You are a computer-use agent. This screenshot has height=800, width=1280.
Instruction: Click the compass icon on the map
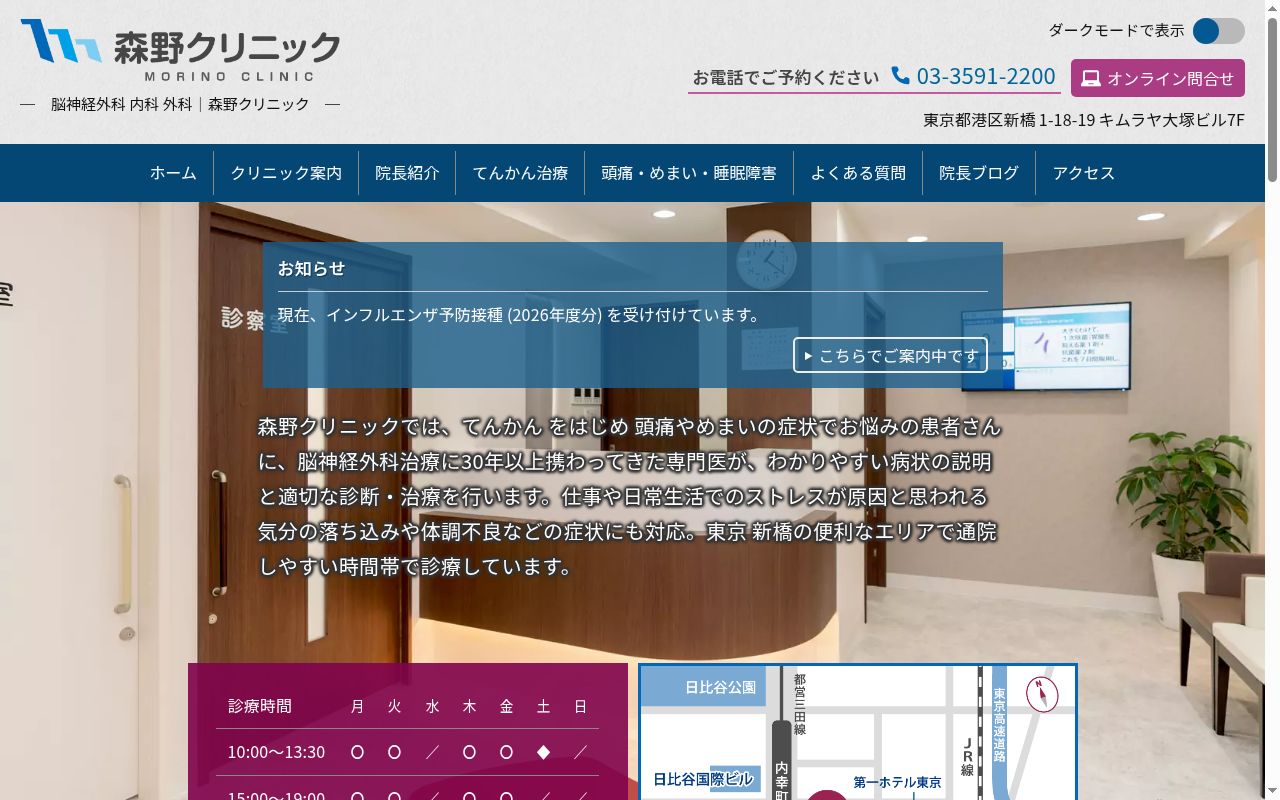pyautogui.click(x=1042, y=694)
